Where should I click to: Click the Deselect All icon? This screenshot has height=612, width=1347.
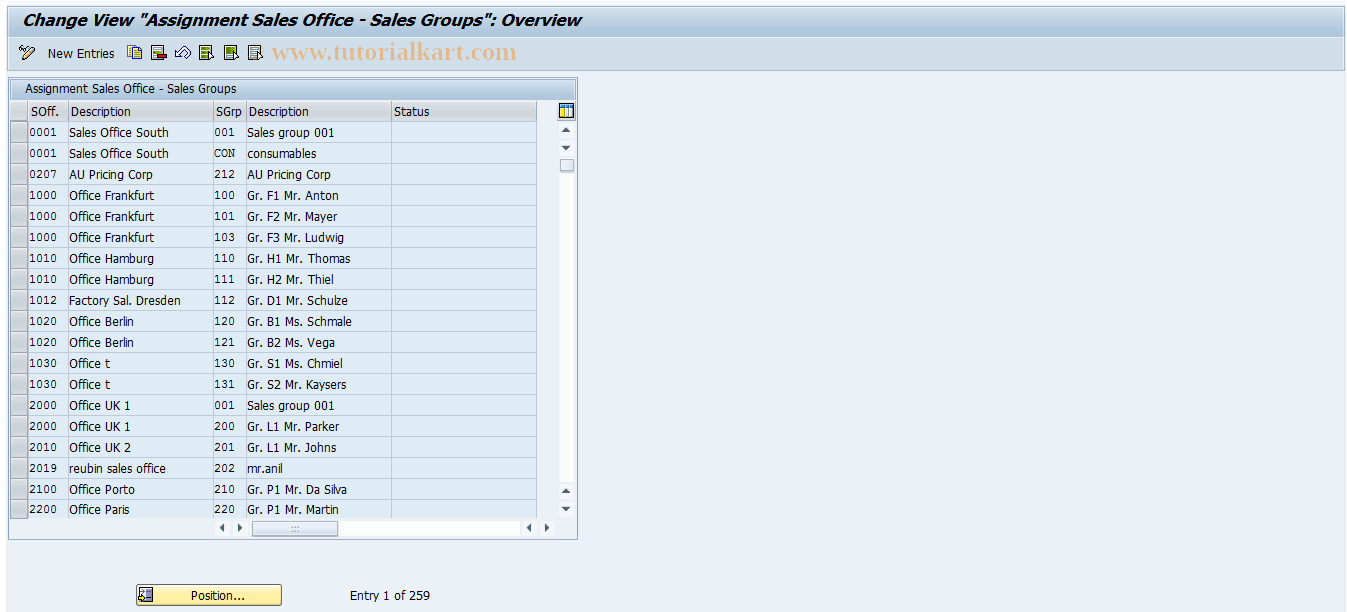[x=255, y=52]
